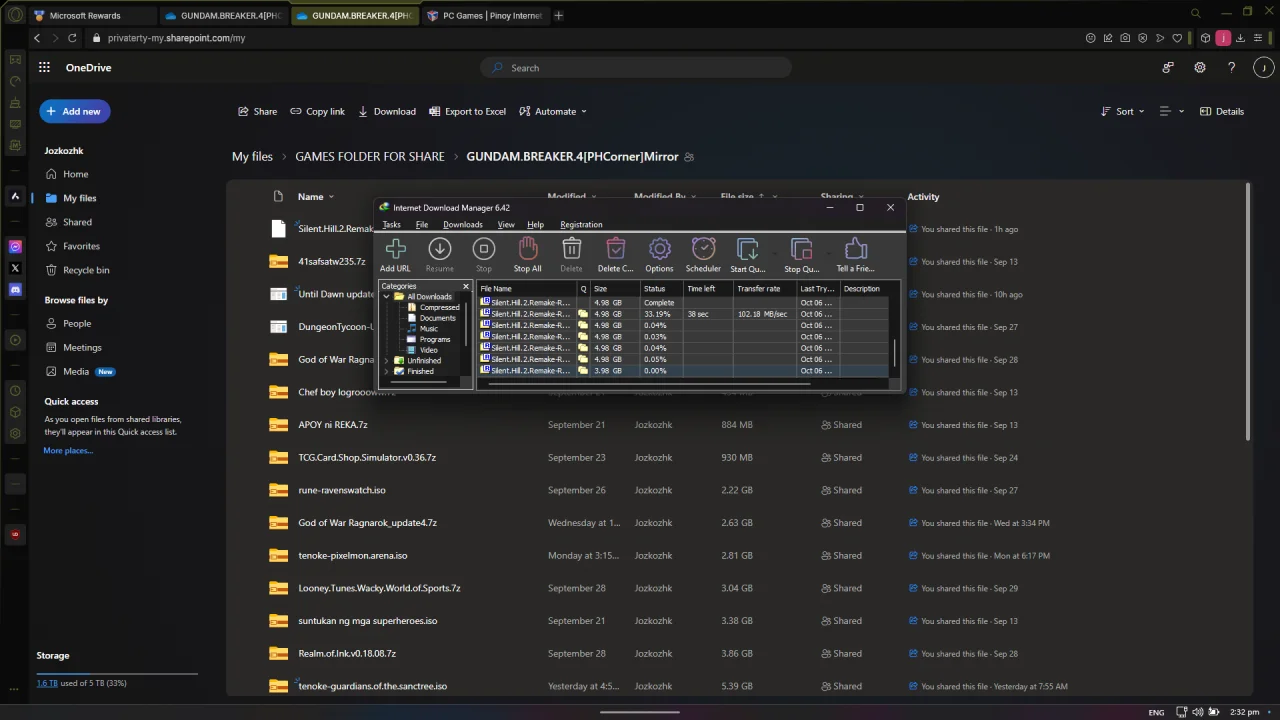Click the Share button in command bar

[257, 111]
